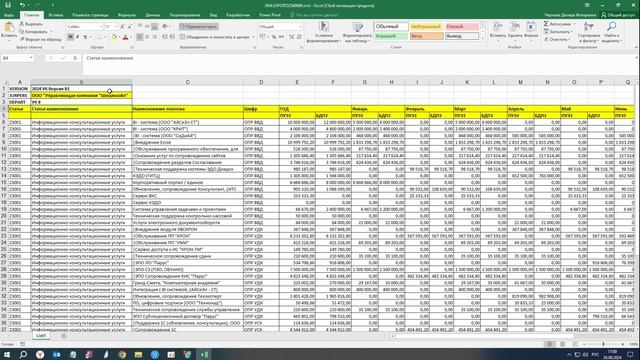
Task: Undo the last action
Action: [x=22, y=5]
